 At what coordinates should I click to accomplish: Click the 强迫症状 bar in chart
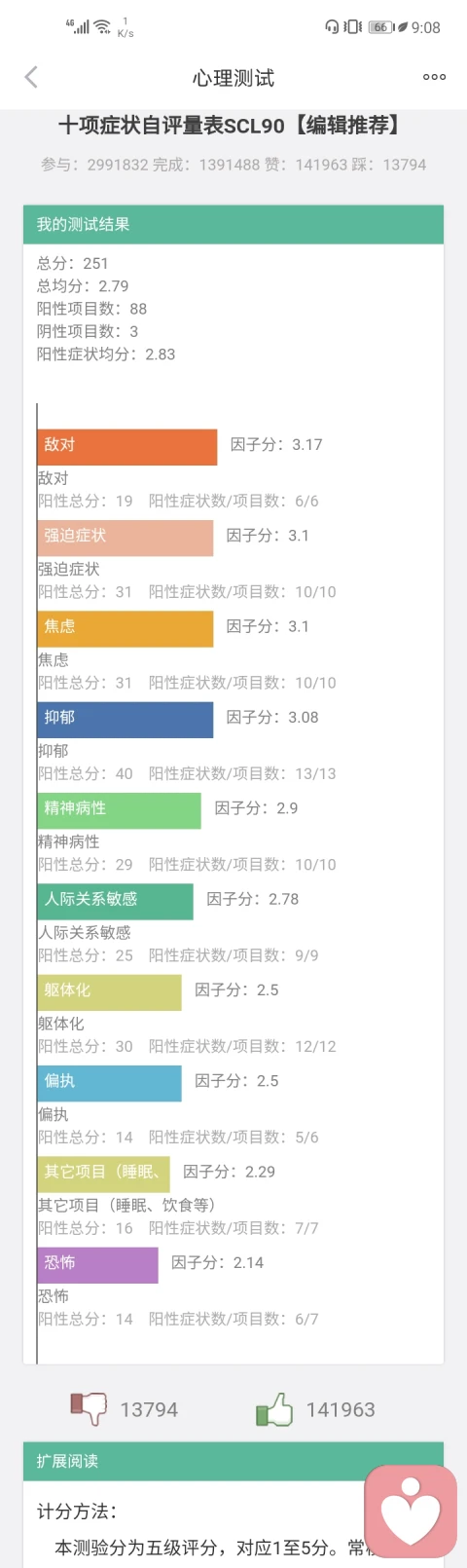tap(126, 538)
